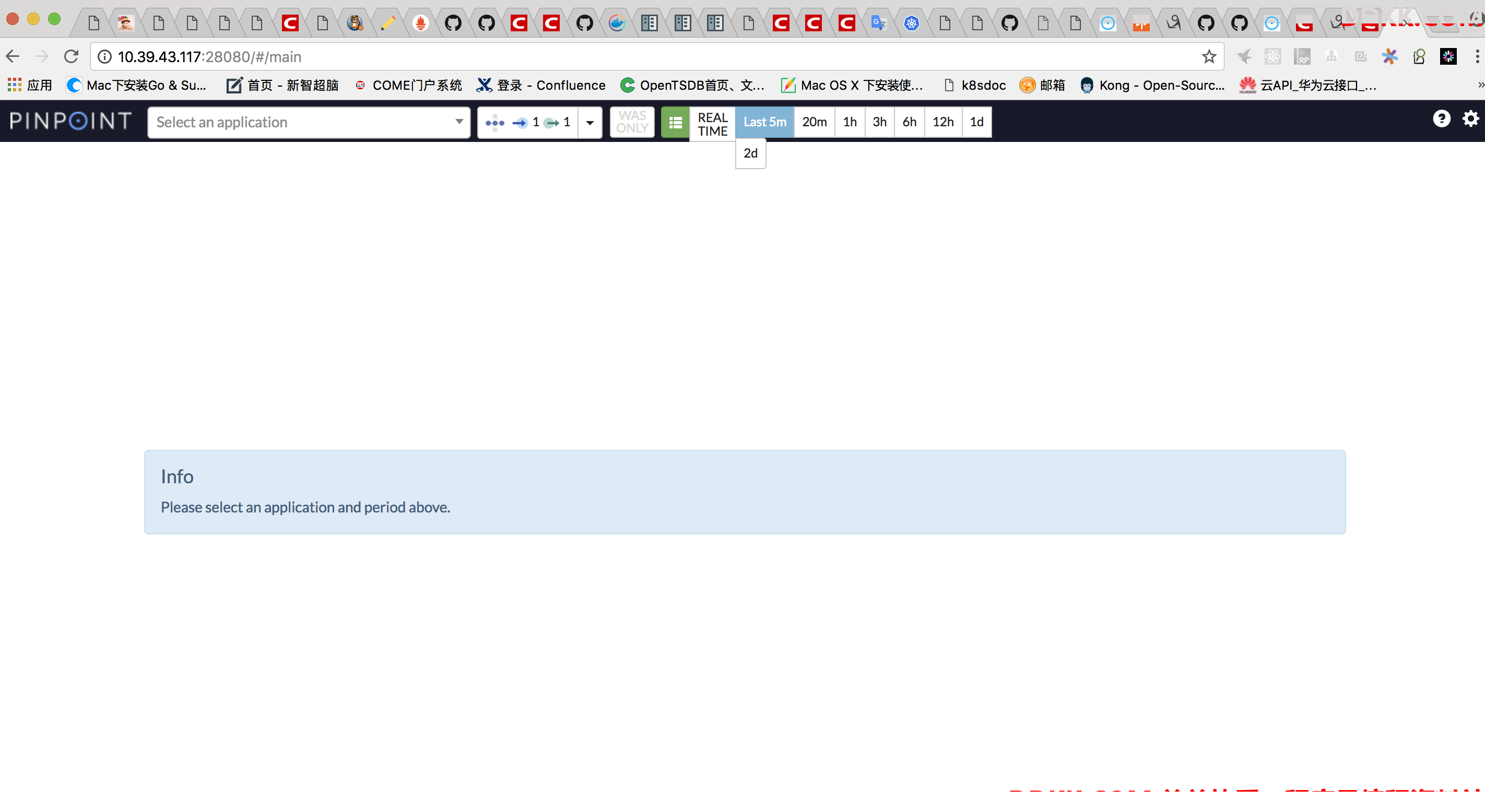Enable REAL TIME mode
This screenshot has height=812, width=1485.
click(x=713, y=124)
